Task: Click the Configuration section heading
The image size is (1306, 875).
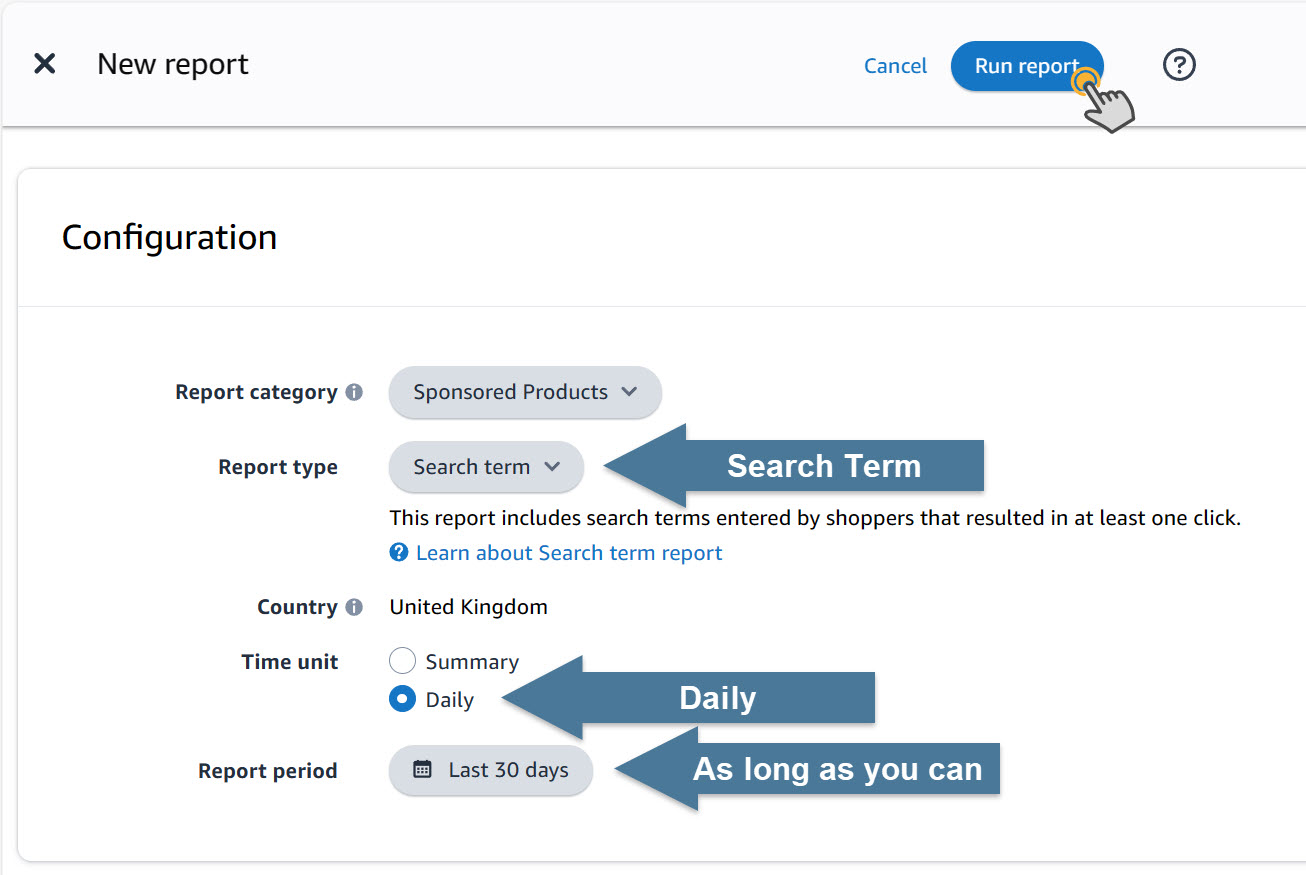Action: coord(168,237)
